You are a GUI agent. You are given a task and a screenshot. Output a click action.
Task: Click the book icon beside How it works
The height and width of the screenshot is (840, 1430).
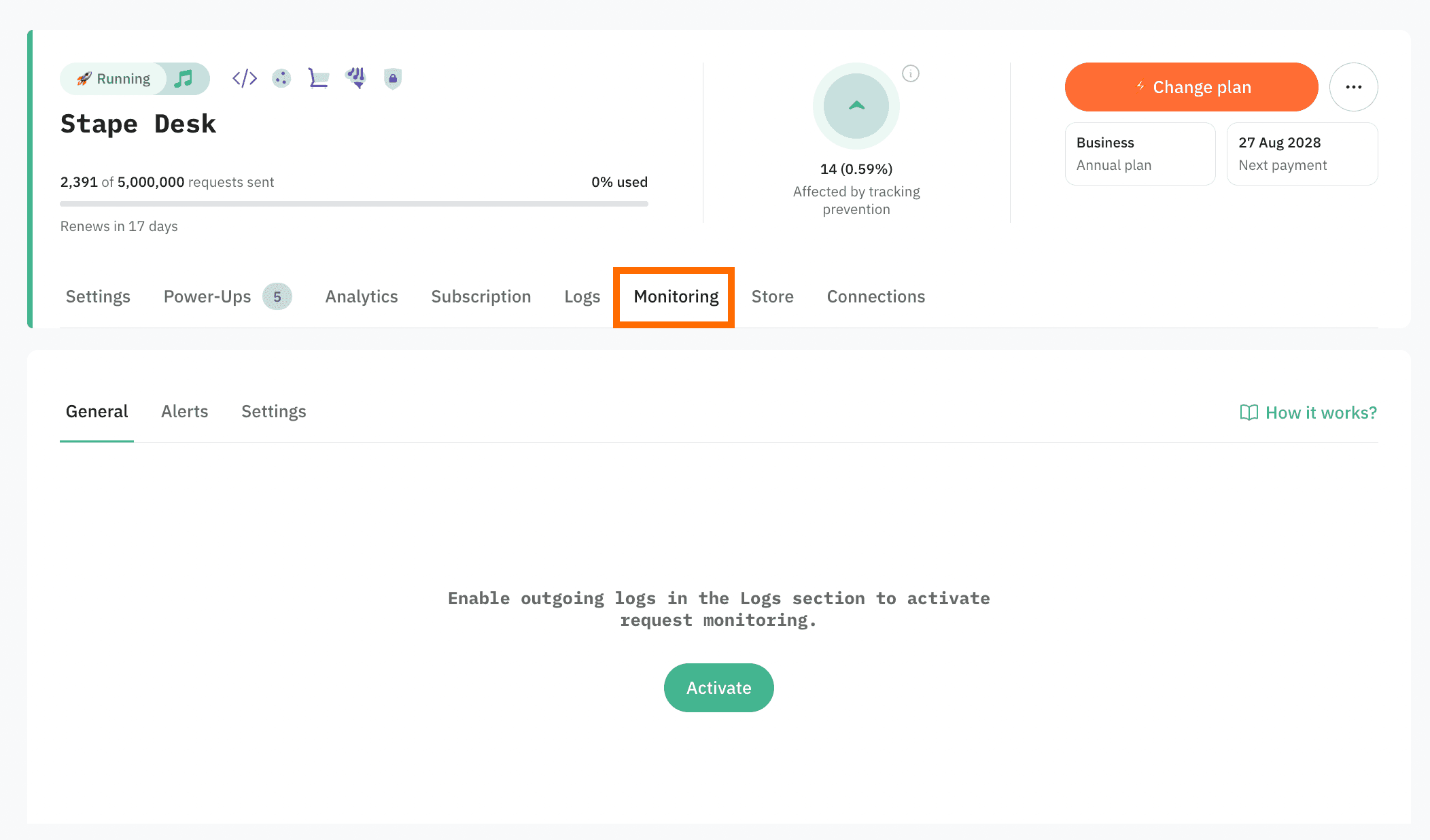click(1249, 413)
